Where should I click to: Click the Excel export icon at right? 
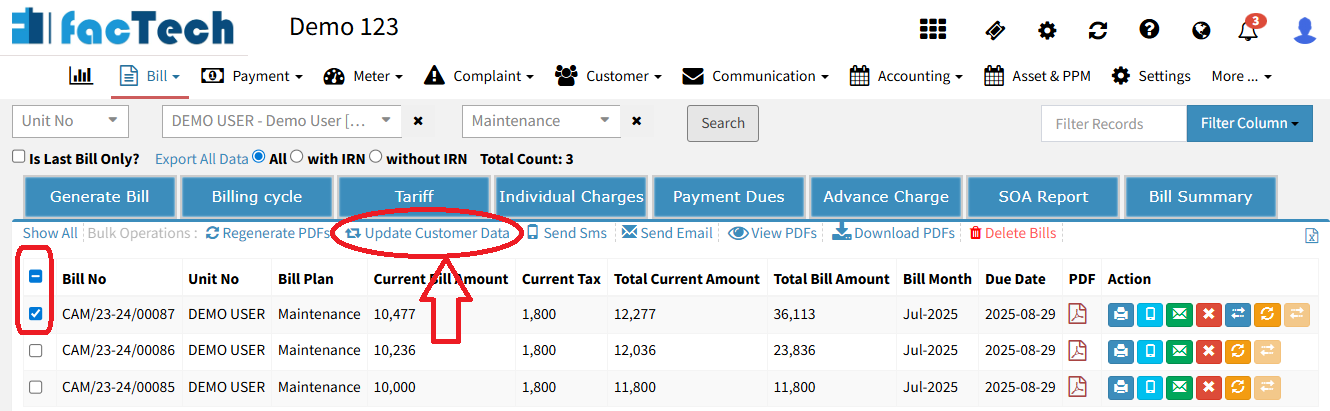tap(1312, 235)
